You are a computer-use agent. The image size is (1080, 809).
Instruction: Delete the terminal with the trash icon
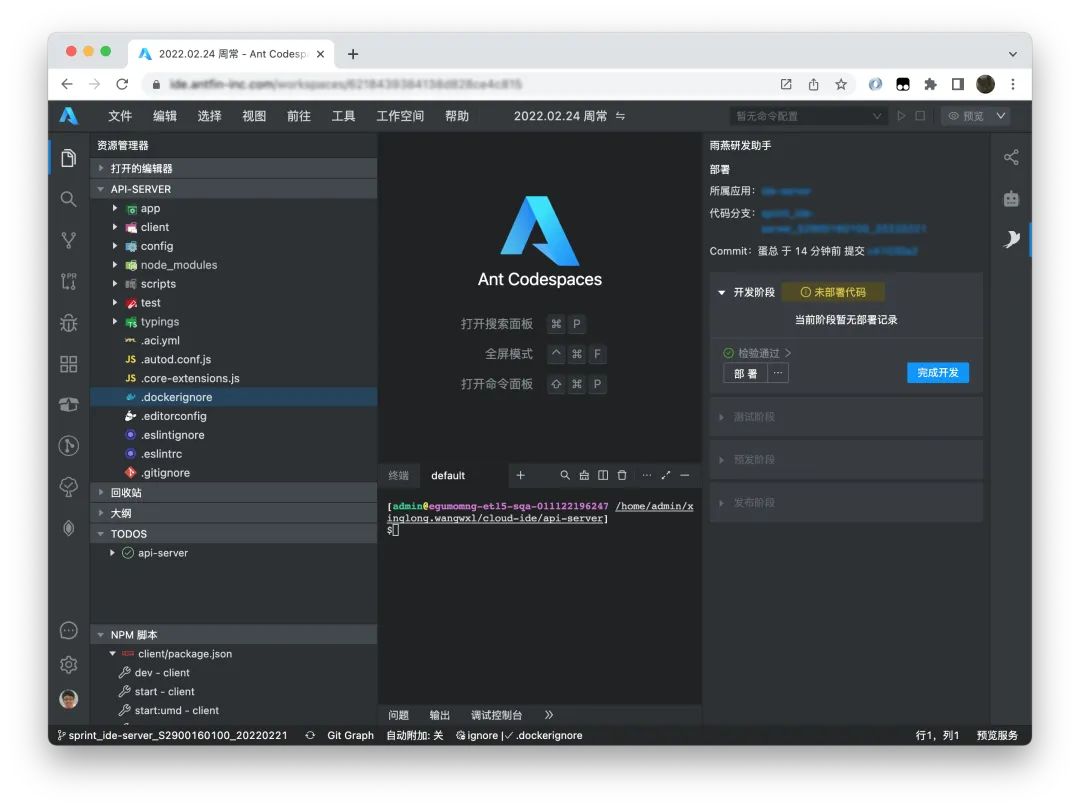point(622,475)
